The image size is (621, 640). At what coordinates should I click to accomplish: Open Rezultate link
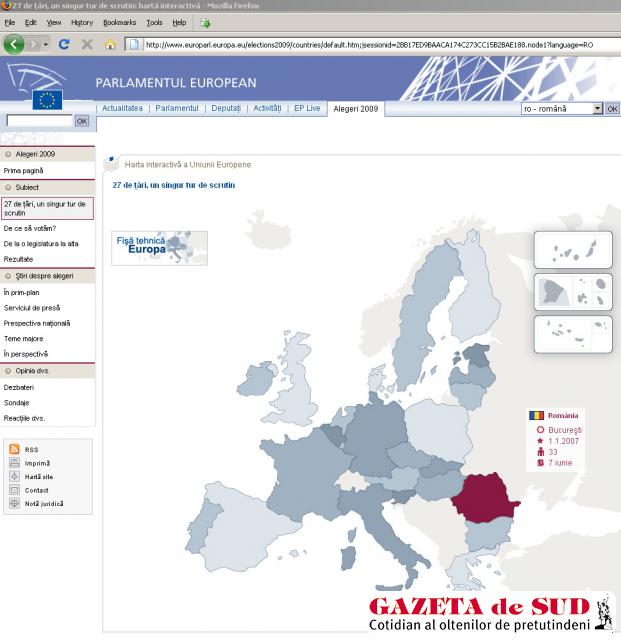tap(18, 259)
